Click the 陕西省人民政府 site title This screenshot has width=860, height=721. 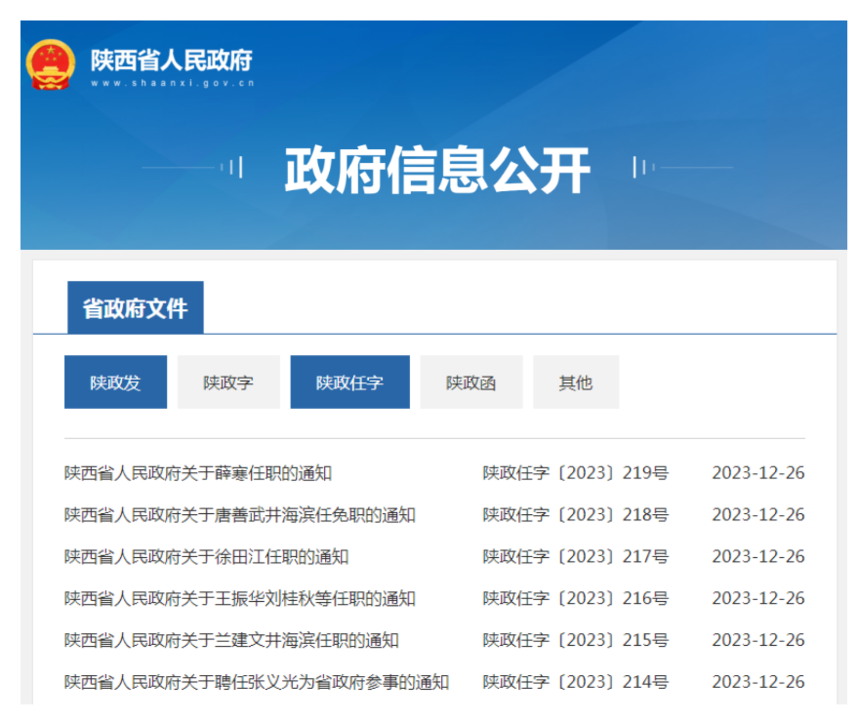[x=171, y=59]
